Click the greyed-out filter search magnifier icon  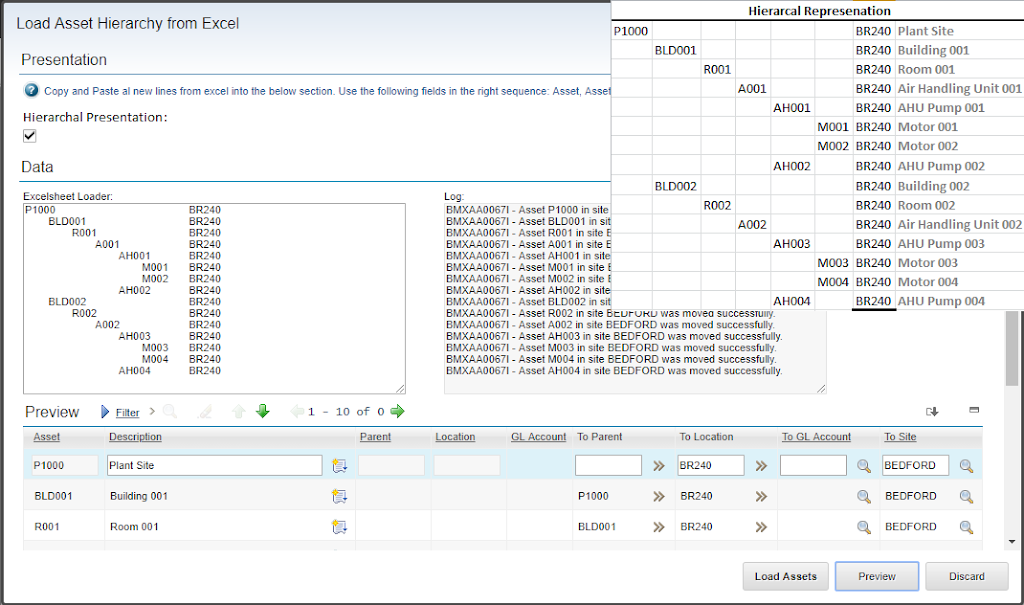pyautogui.click(x=170, y=412)
